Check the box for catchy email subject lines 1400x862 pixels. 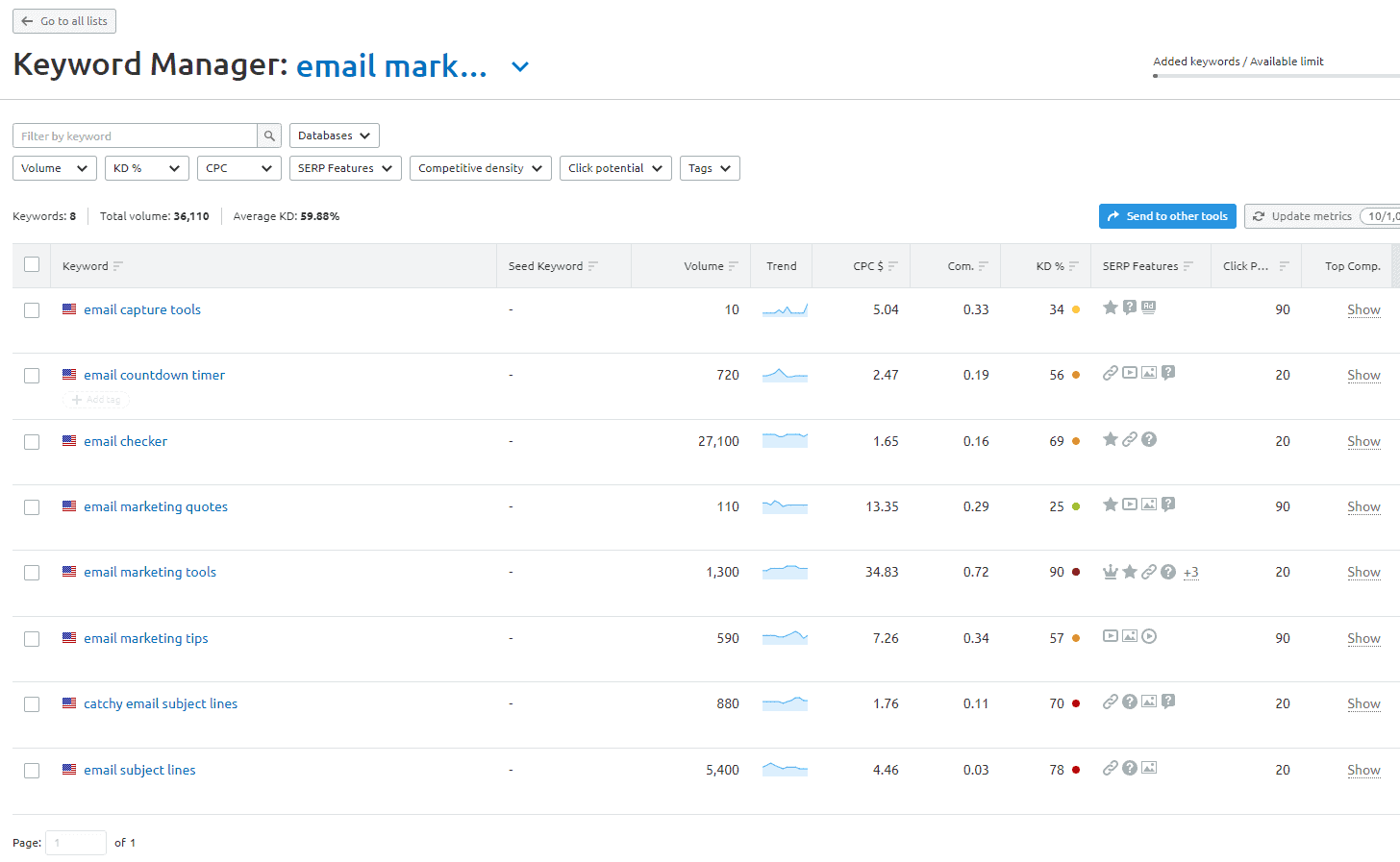pyautogui.click(x=32, y=704)
